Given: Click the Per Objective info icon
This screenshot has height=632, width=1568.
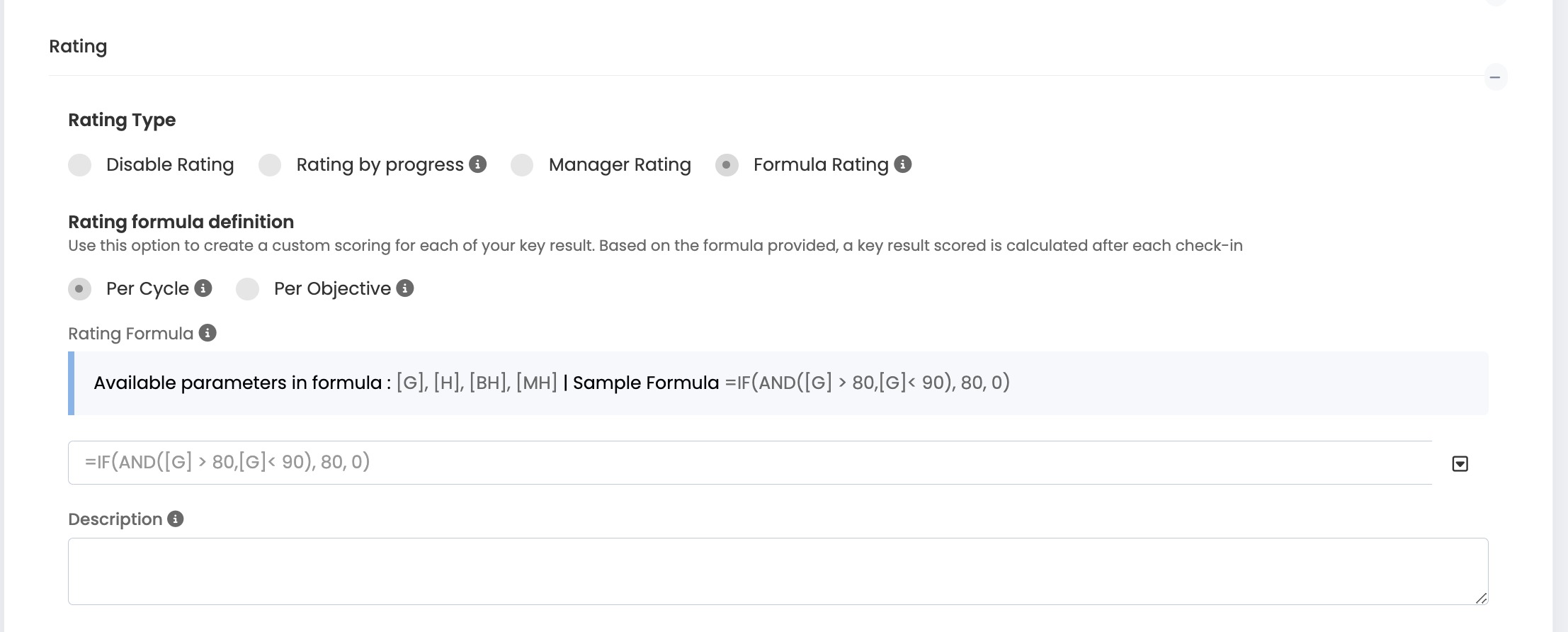Looking at the screenshot, I should 405,288.
